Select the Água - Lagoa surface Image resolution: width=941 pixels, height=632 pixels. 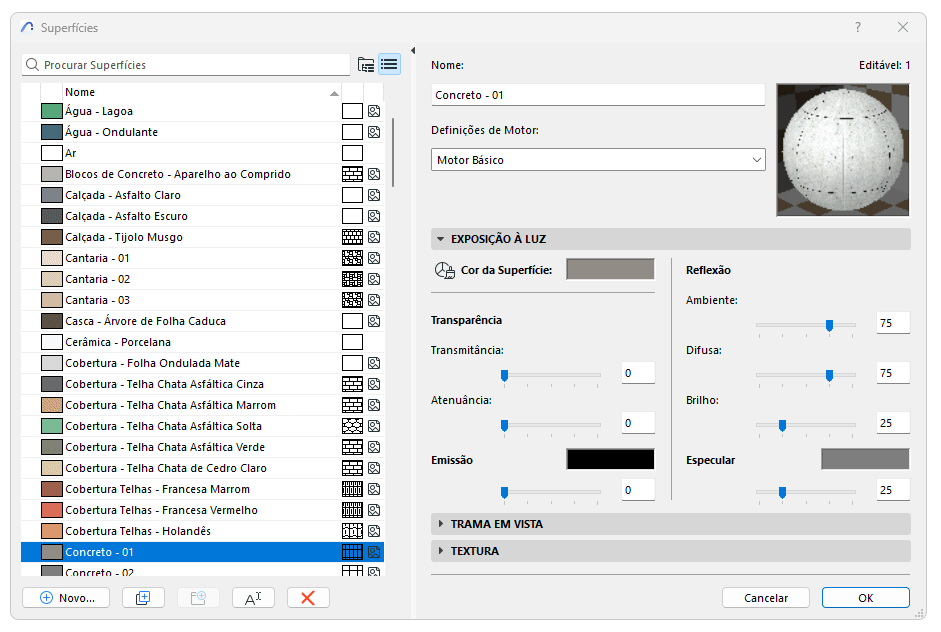coord(150,111)
